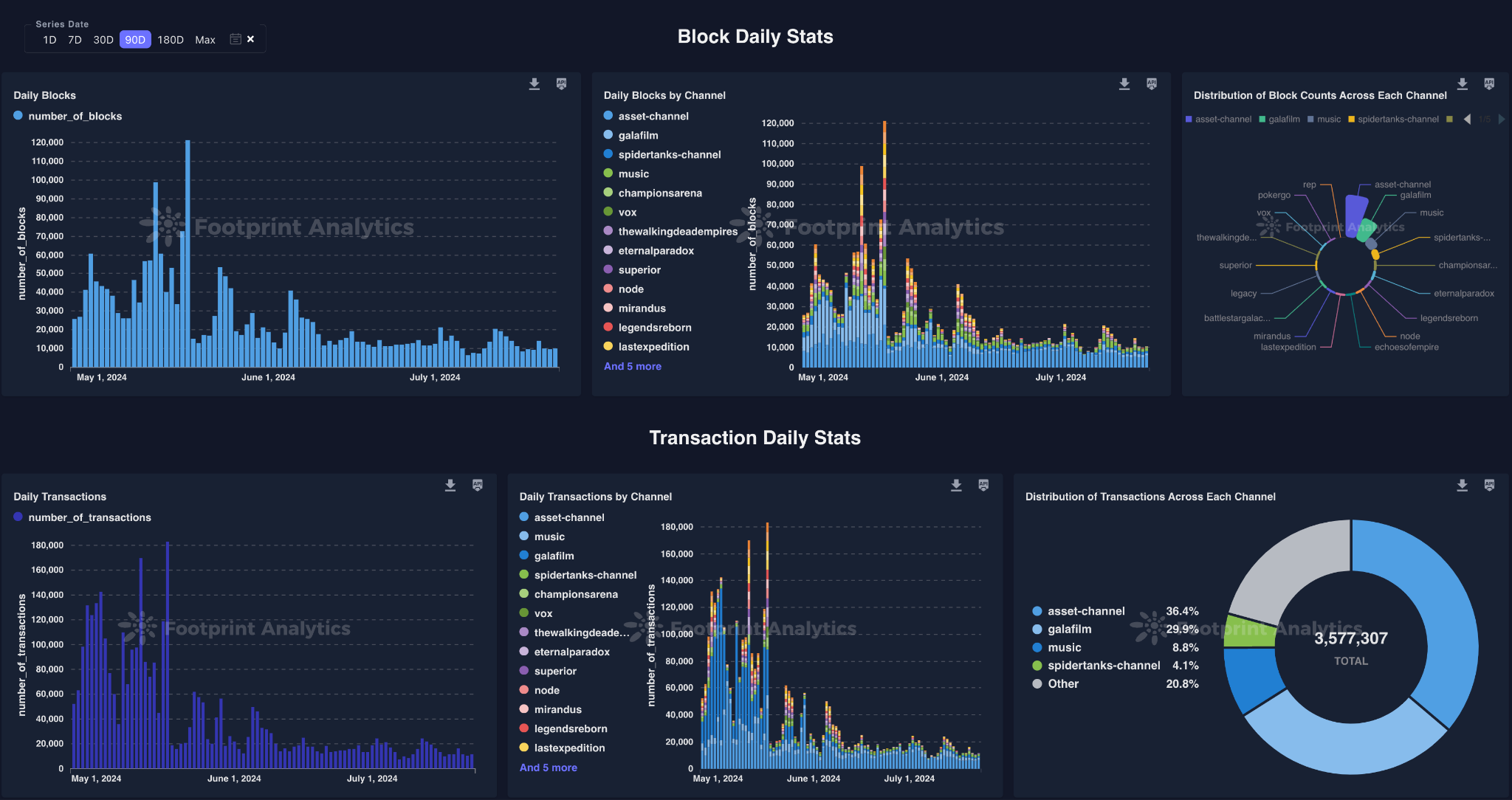The image size is (1512, 800).
Task: Click the download icon for Distribution of Transactions chart
Action: coord(1462,482)
